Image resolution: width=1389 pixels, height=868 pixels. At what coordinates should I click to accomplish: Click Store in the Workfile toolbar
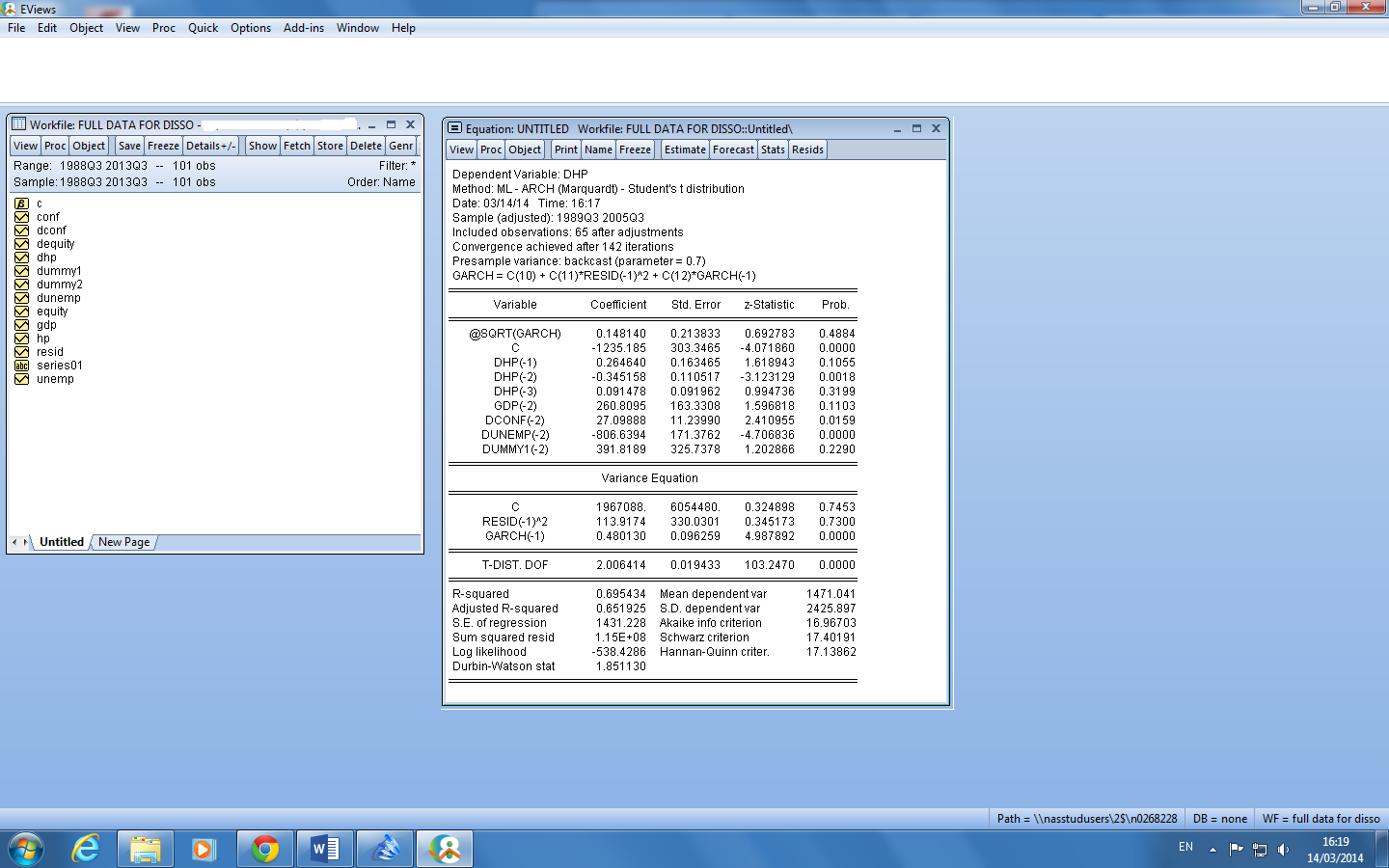click(x=330, y=146)
